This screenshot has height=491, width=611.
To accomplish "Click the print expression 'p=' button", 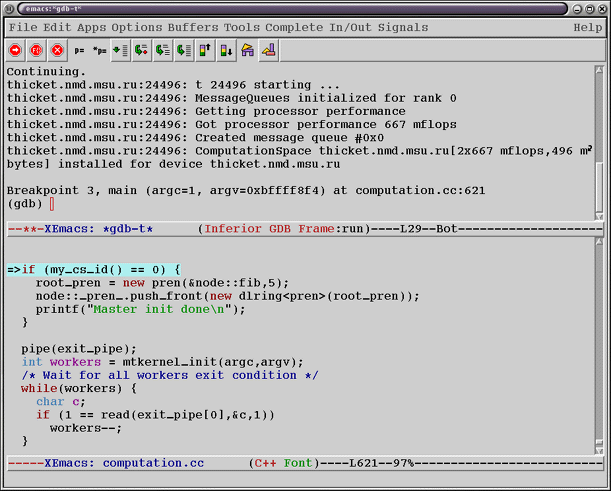I will 79,50.
